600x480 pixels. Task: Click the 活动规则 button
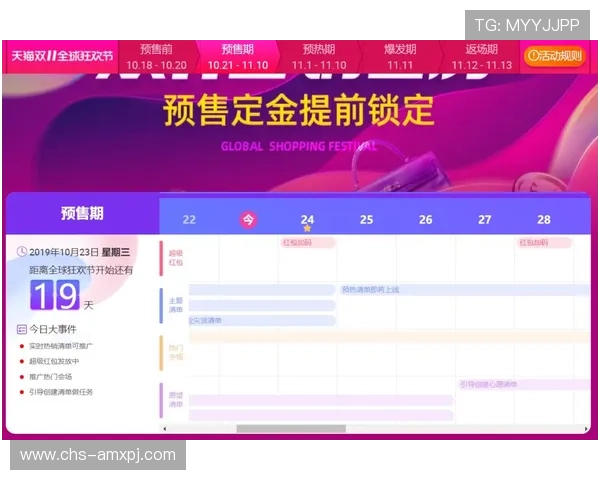tap(554, 56)
